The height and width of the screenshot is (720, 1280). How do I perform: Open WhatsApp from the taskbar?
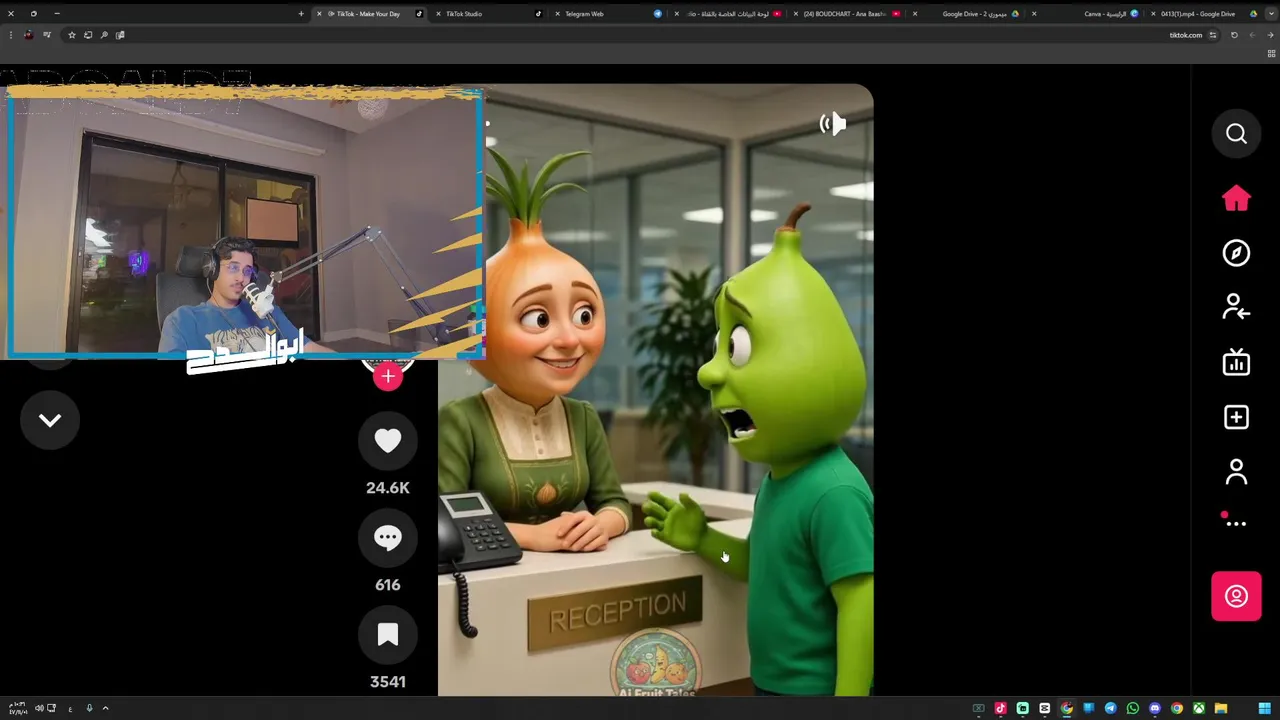(x=1132, y=709)
